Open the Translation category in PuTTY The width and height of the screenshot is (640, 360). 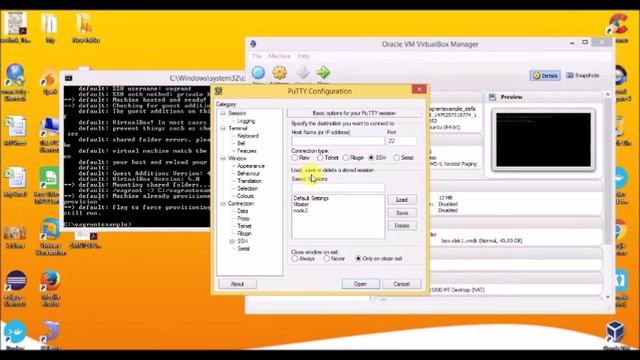coord(249,181)
